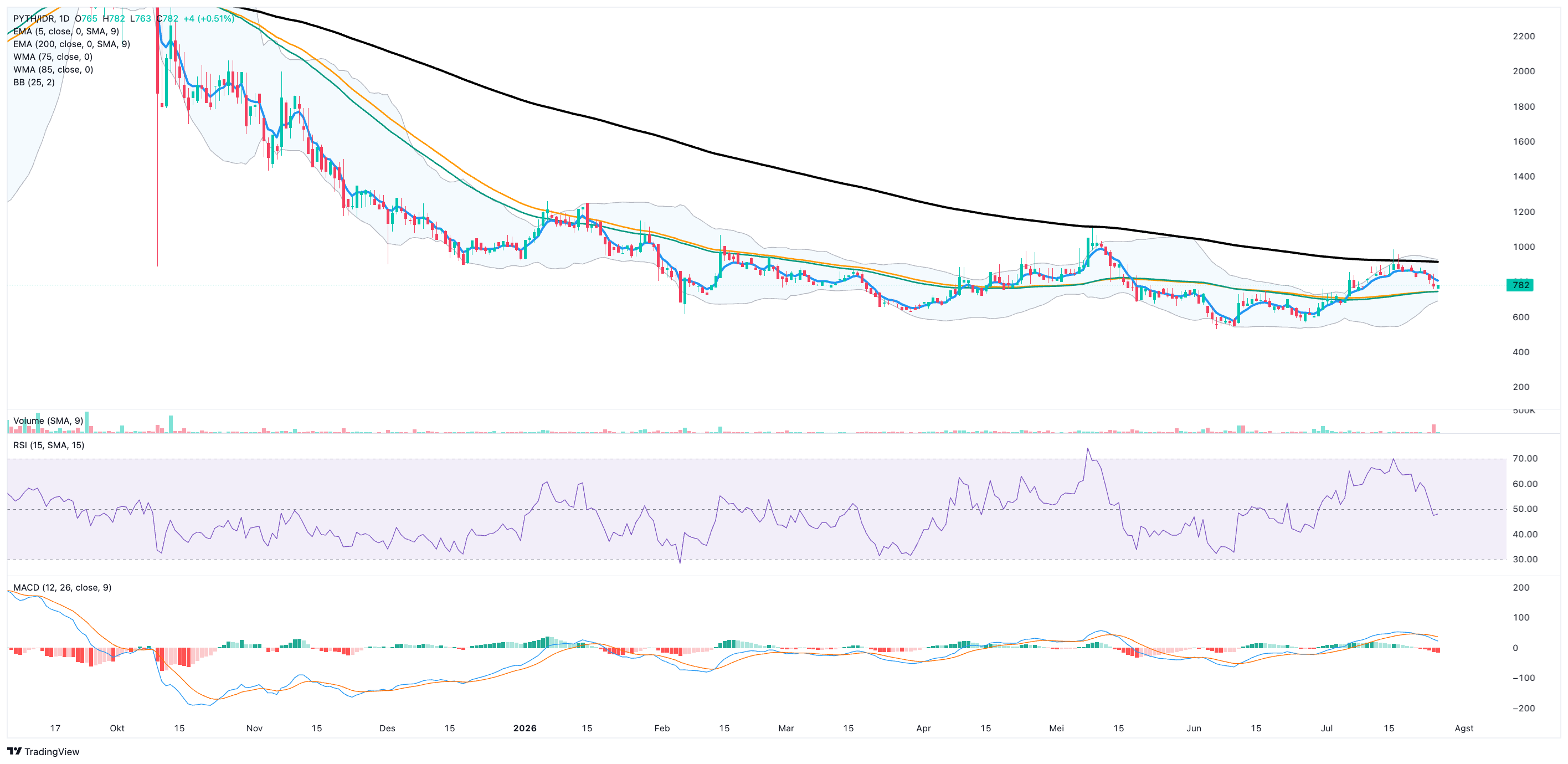Click the H782 high value

tap(114, 19)
